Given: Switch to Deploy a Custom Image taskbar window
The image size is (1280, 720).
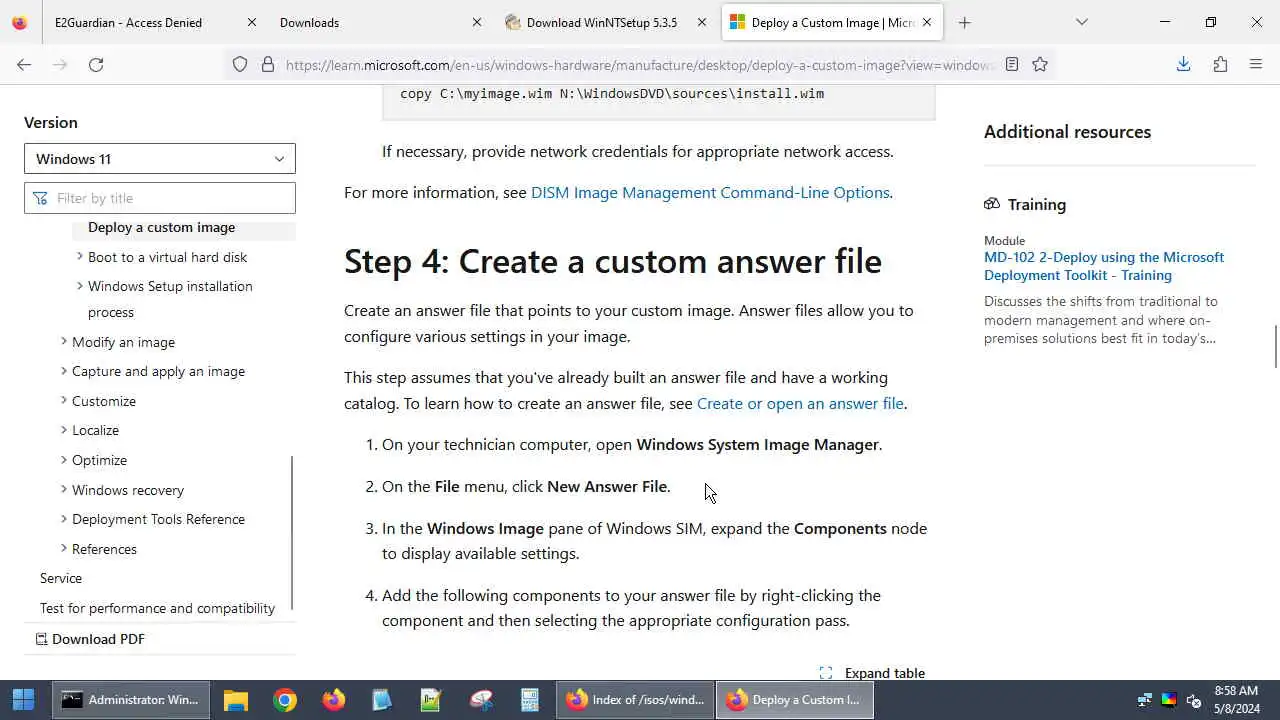Looking at the screenshot, I should point(795,700).
